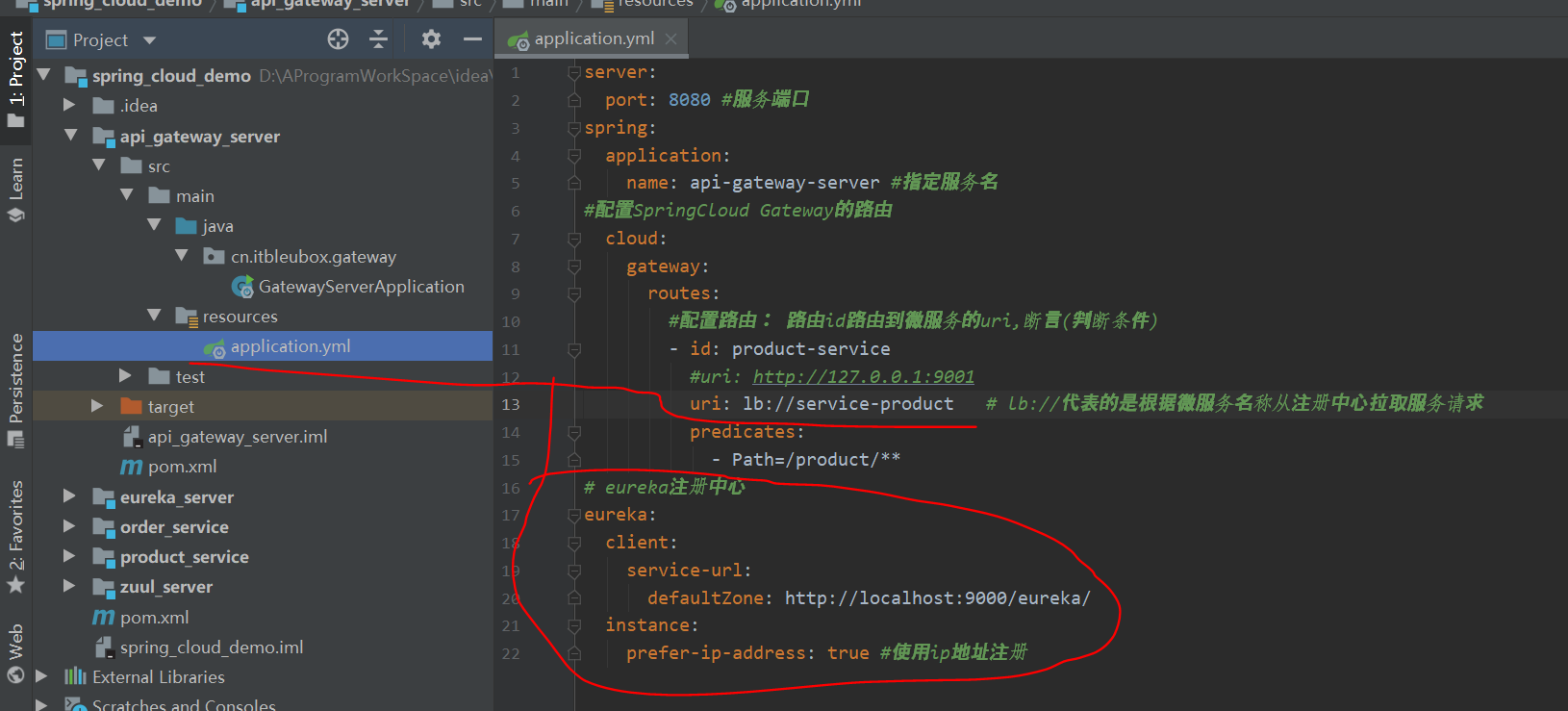Toggle fold marker at line 7 cloud
Image resolution: width=1568 pixels, height=711 pixels.
pos(574,239)
